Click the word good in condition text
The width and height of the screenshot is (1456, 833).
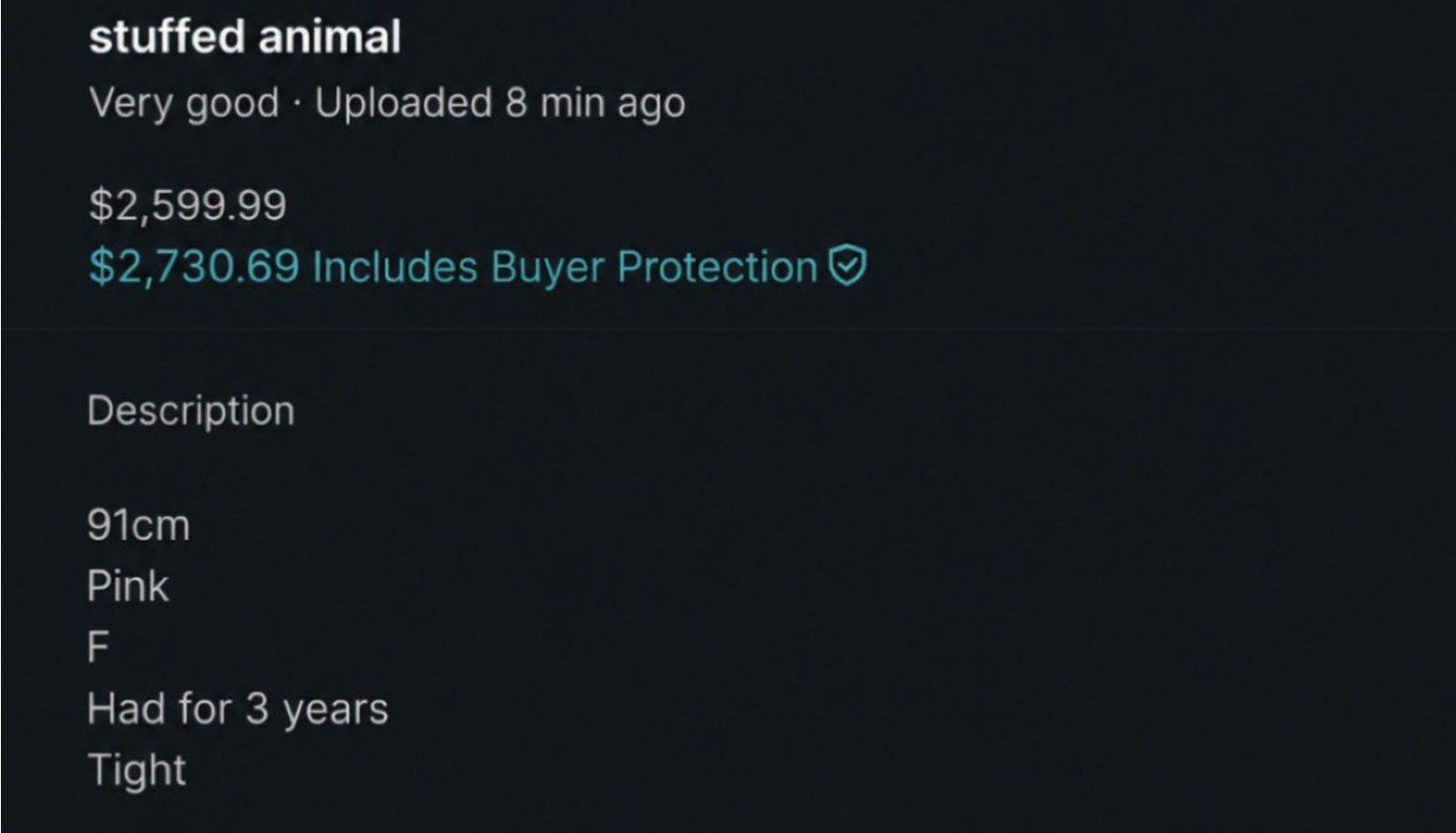tap(233, 105)
